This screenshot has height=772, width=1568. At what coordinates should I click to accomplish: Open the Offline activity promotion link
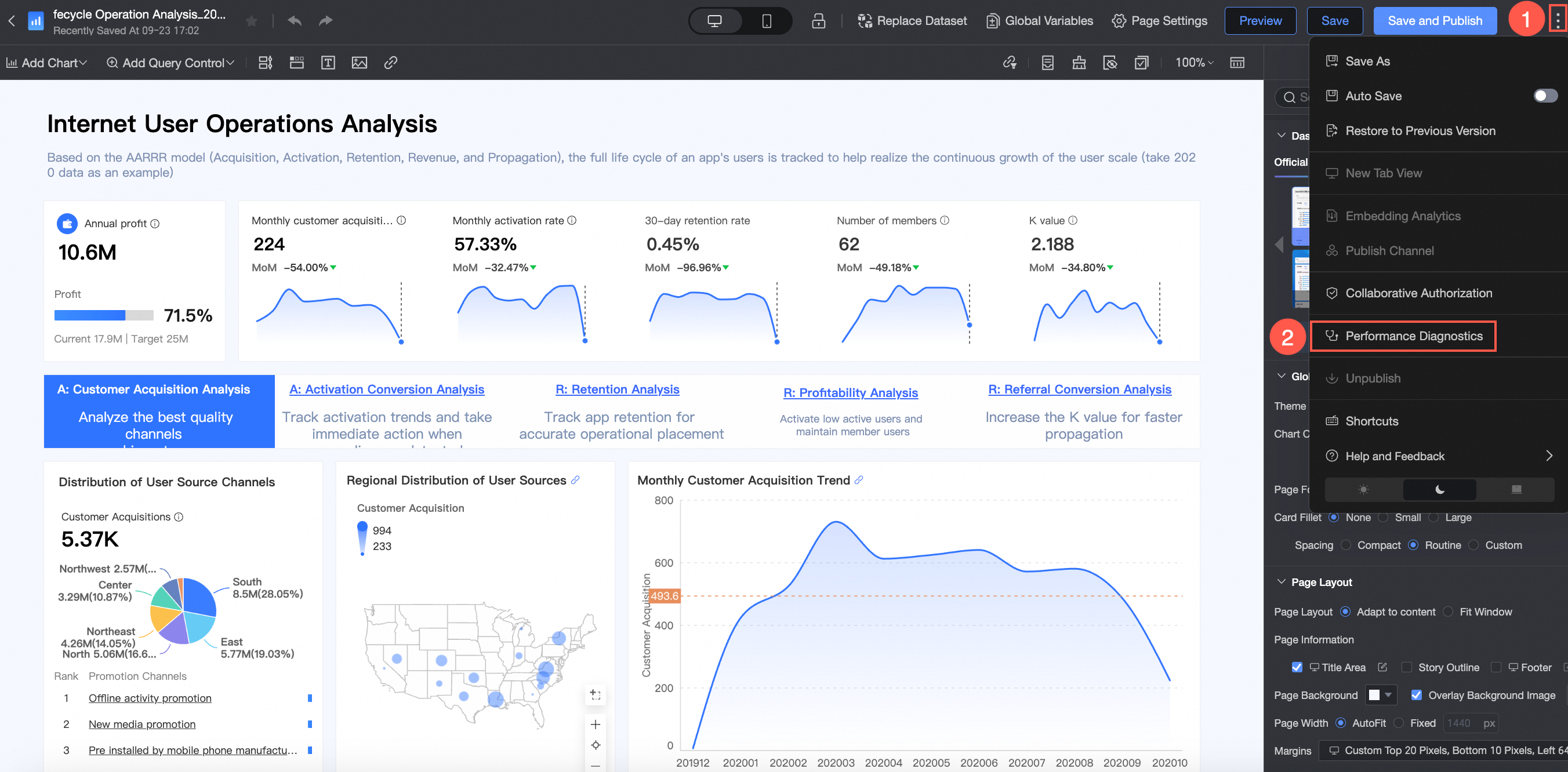click(x=150, y=698)
